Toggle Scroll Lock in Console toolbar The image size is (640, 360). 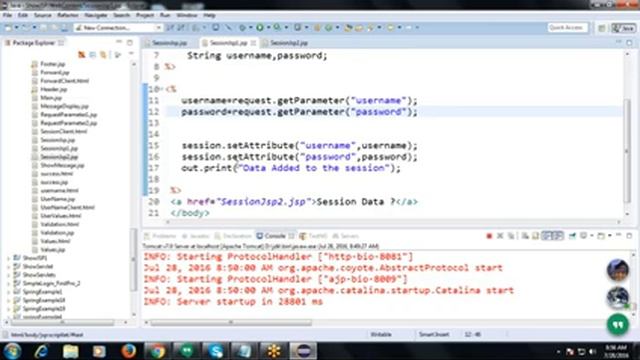(536, 236)
